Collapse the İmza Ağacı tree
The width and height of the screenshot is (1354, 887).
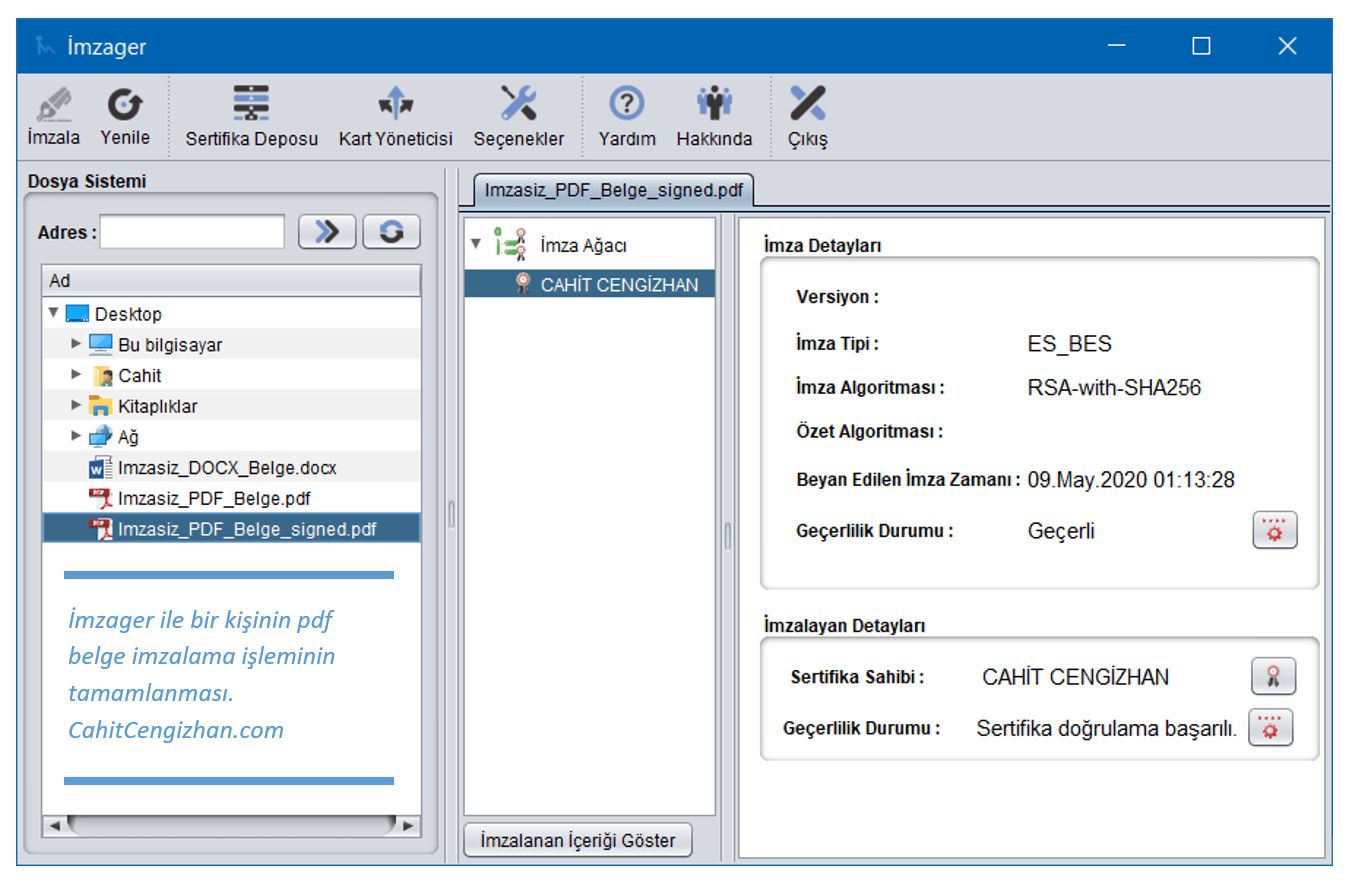click(476, 245)
